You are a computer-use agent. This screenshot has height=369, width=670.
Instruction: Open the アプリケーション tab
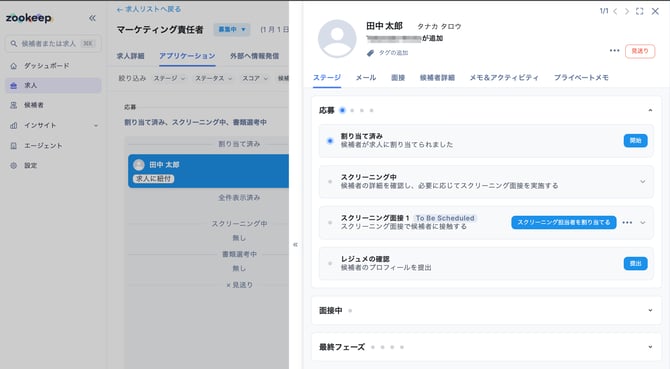tap(187, 56)
